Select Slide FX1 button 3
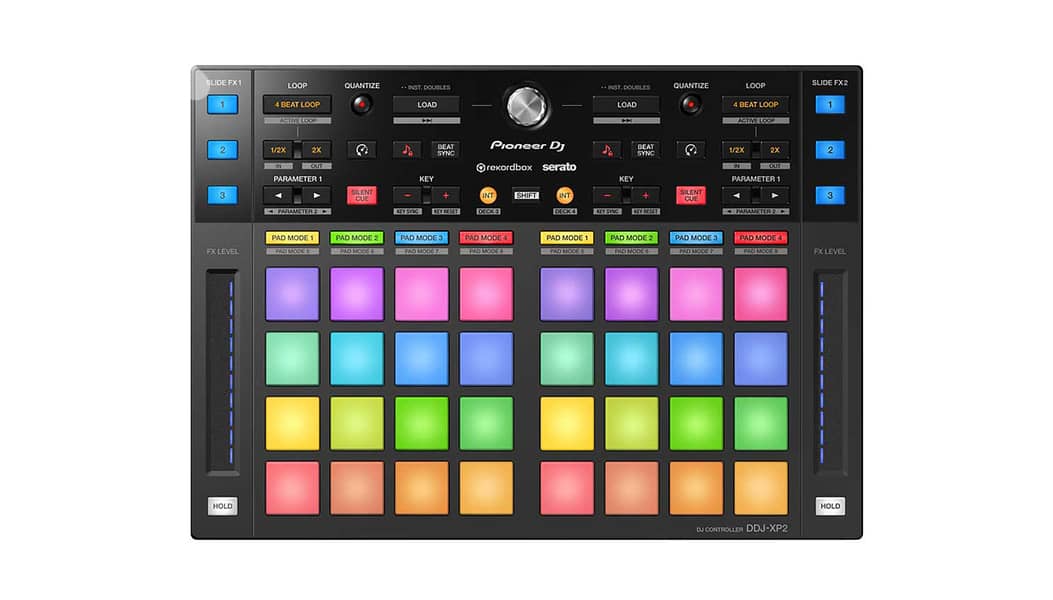The image size is (1053, 600). click(x=222, y=196)
